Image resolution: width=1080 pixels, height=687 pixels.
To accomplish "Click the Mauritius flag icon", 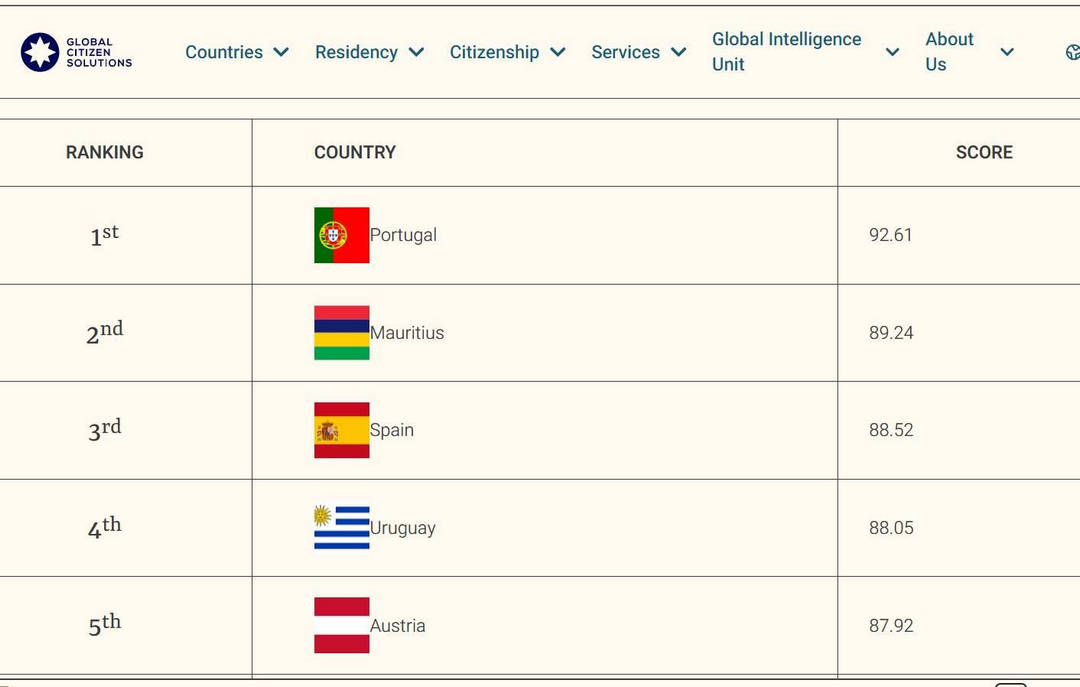I will click(x=342, y=333).
